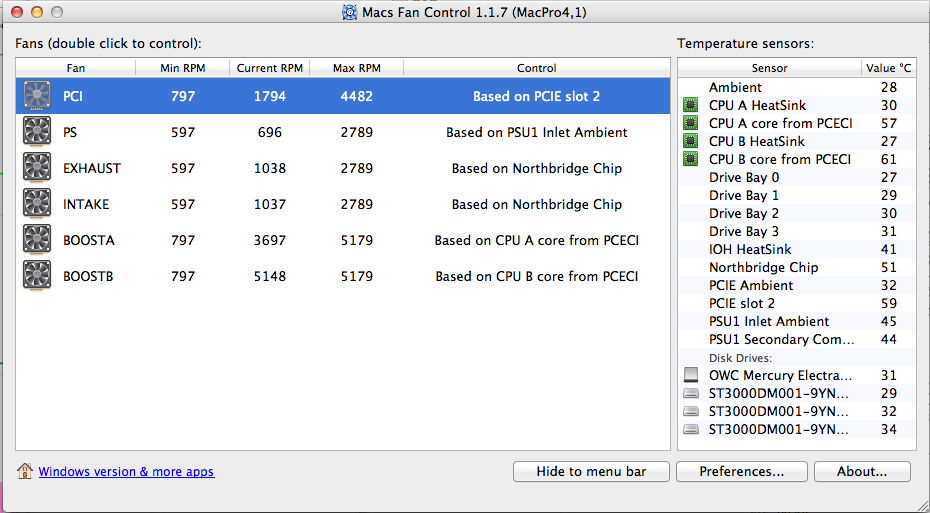This screenshot has width=930, height=513.
Task: Select the PCIE slot 2 sensor
Action: (x=797, y=303)
